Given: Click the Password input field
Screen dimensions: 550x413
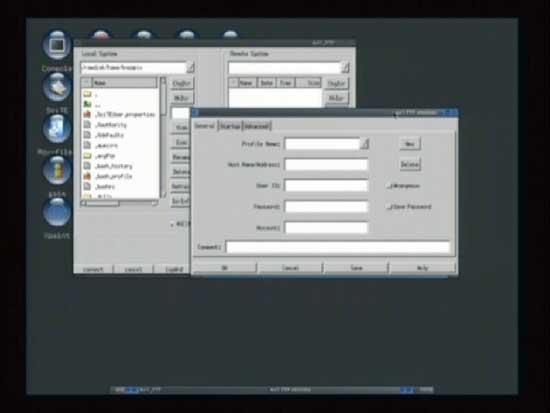Looking at the screenshot, I should pyautogui.click(x=327, y=207).
